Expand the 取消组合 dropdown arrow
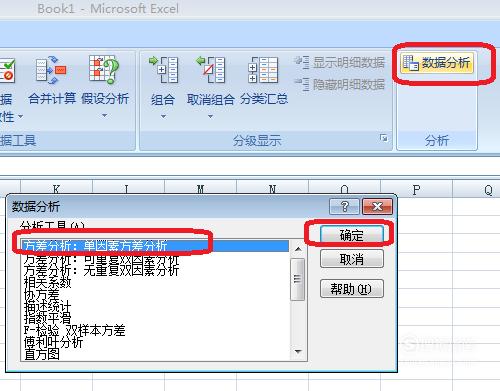Image resolution: width=500 pixels, height=391 pixels. tap(210, 116)
